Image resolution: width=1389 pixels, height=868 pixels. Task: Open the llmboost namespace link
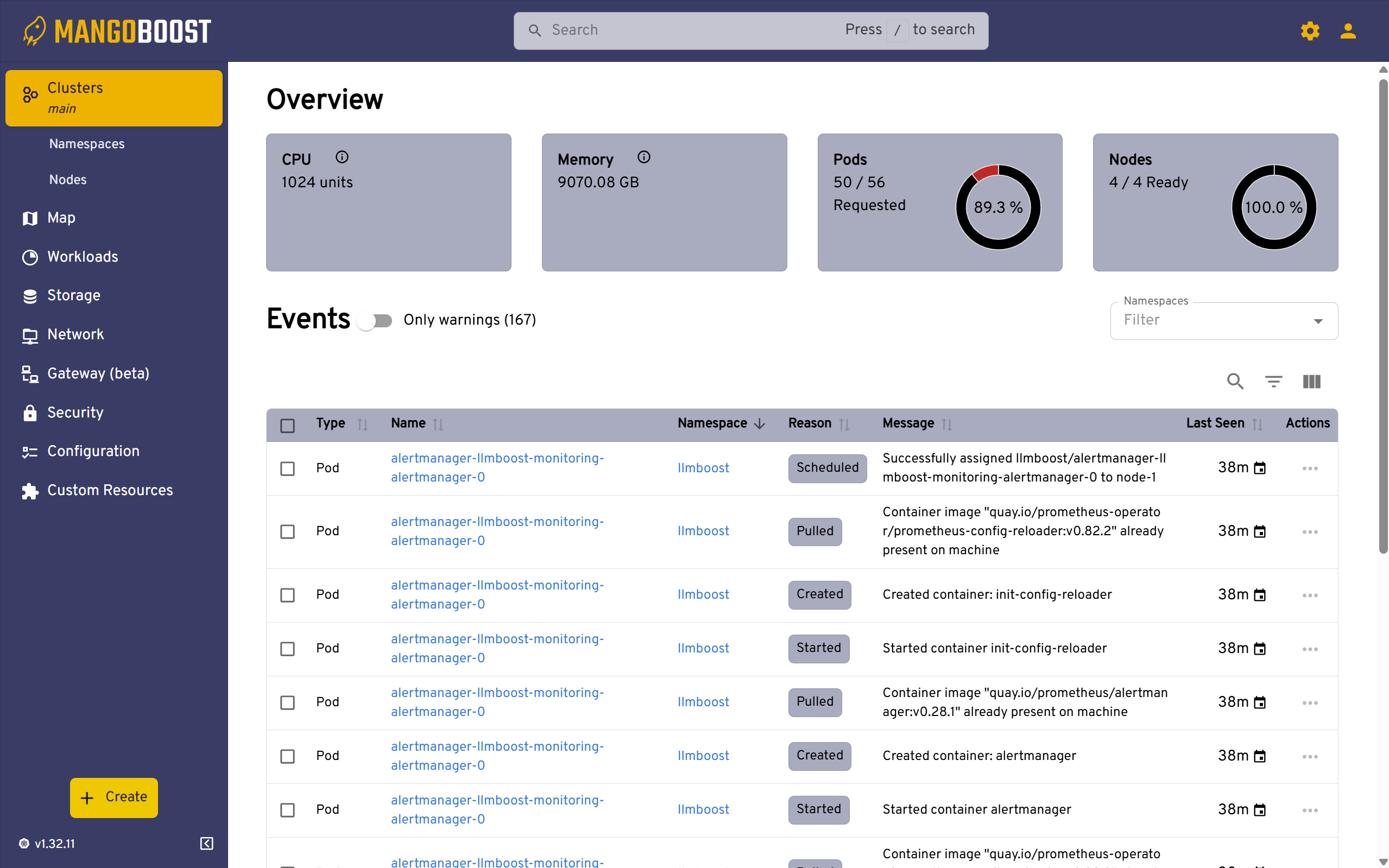click(703, 468)
